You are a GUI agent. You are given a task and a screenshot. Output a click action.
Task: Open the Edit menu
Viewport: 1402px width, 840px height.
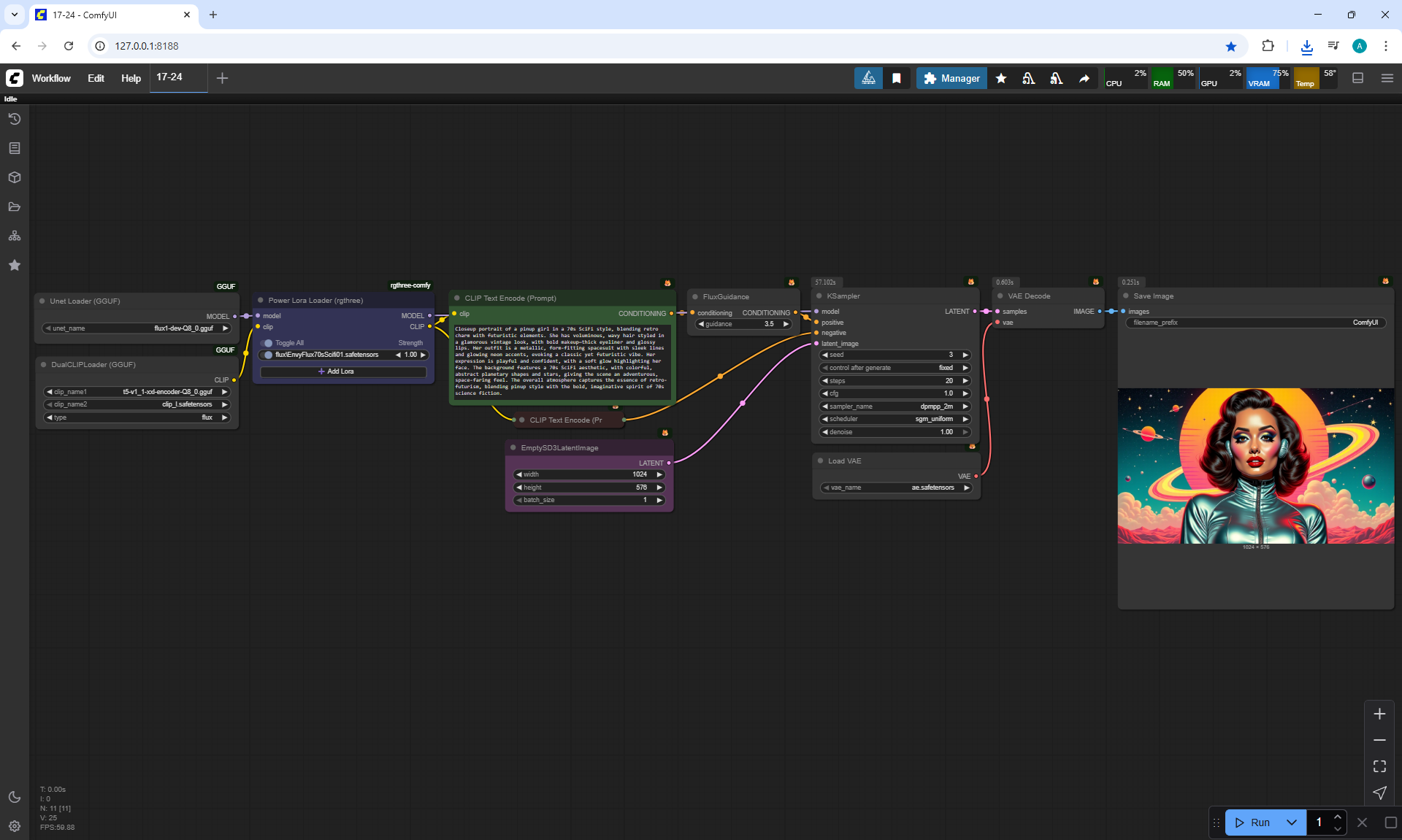coord(96,78)
